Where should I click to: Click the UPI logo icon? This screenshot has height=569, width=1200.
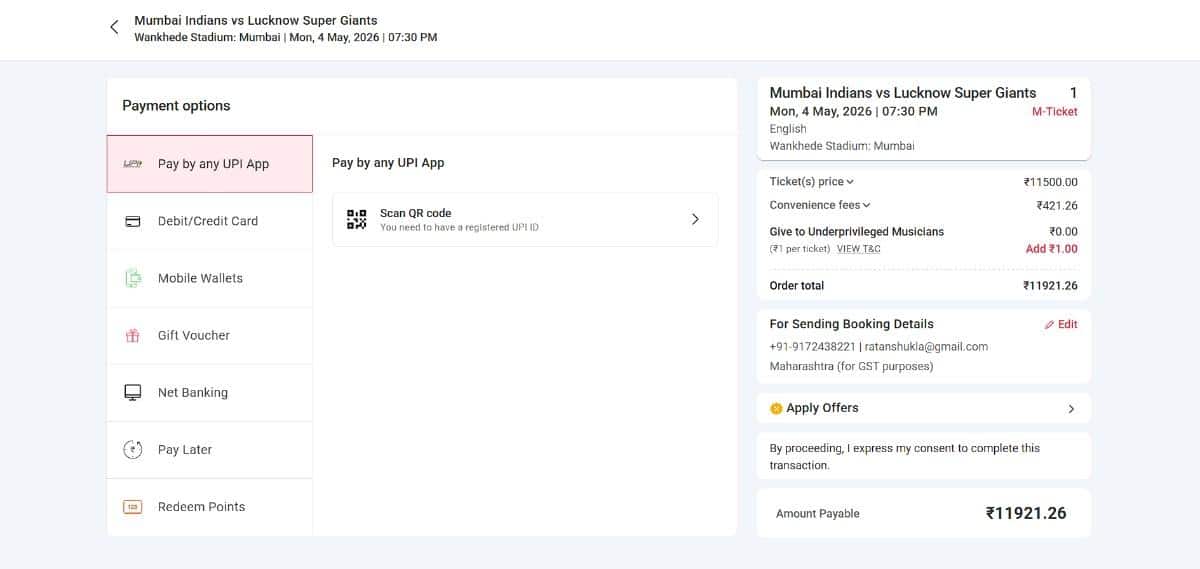click(x=132, y=164)
